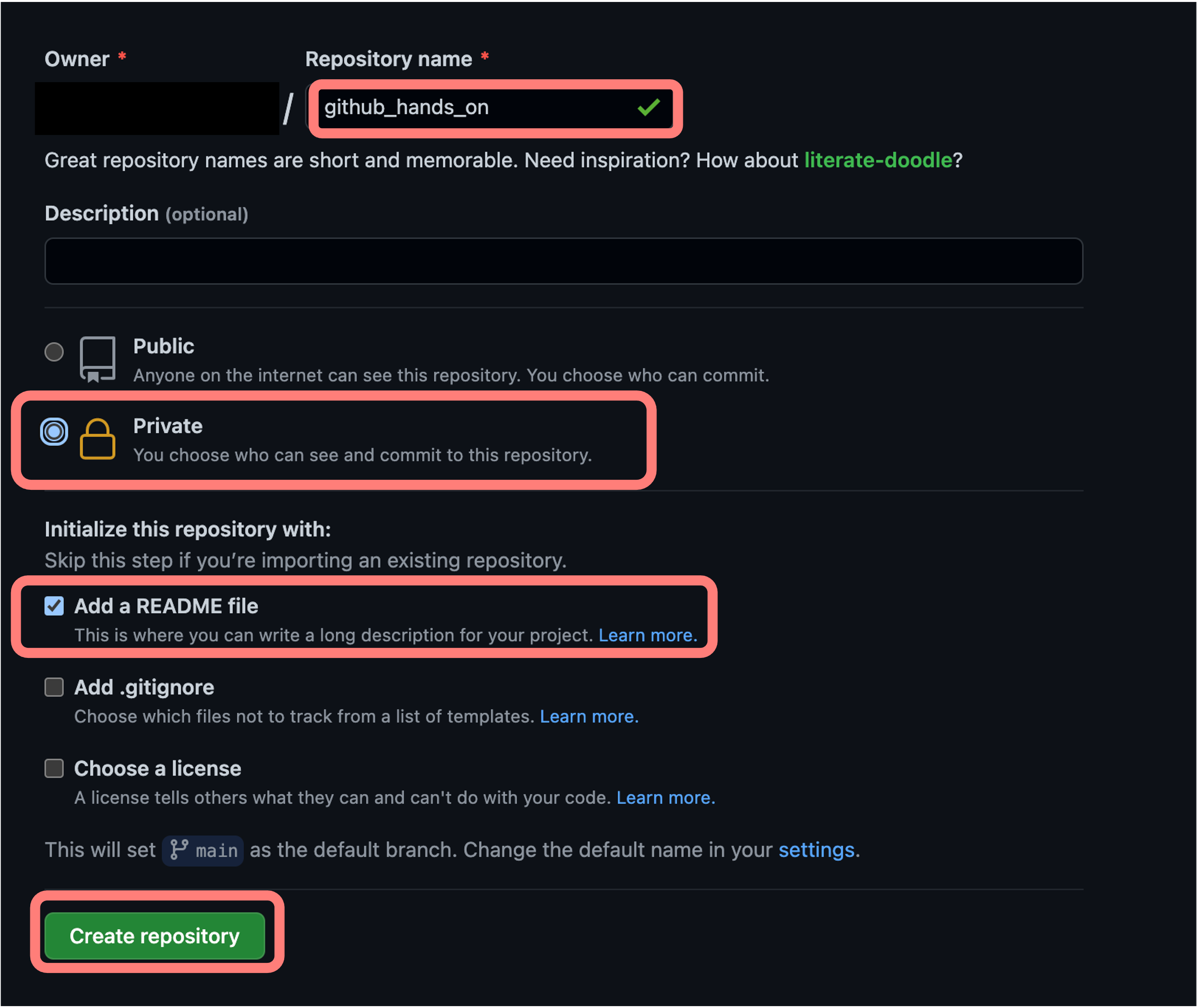Viewport: 1197px width, 1008px height.
Task: Uncheck the Add a README file checkbox
Action: (54, 606)
